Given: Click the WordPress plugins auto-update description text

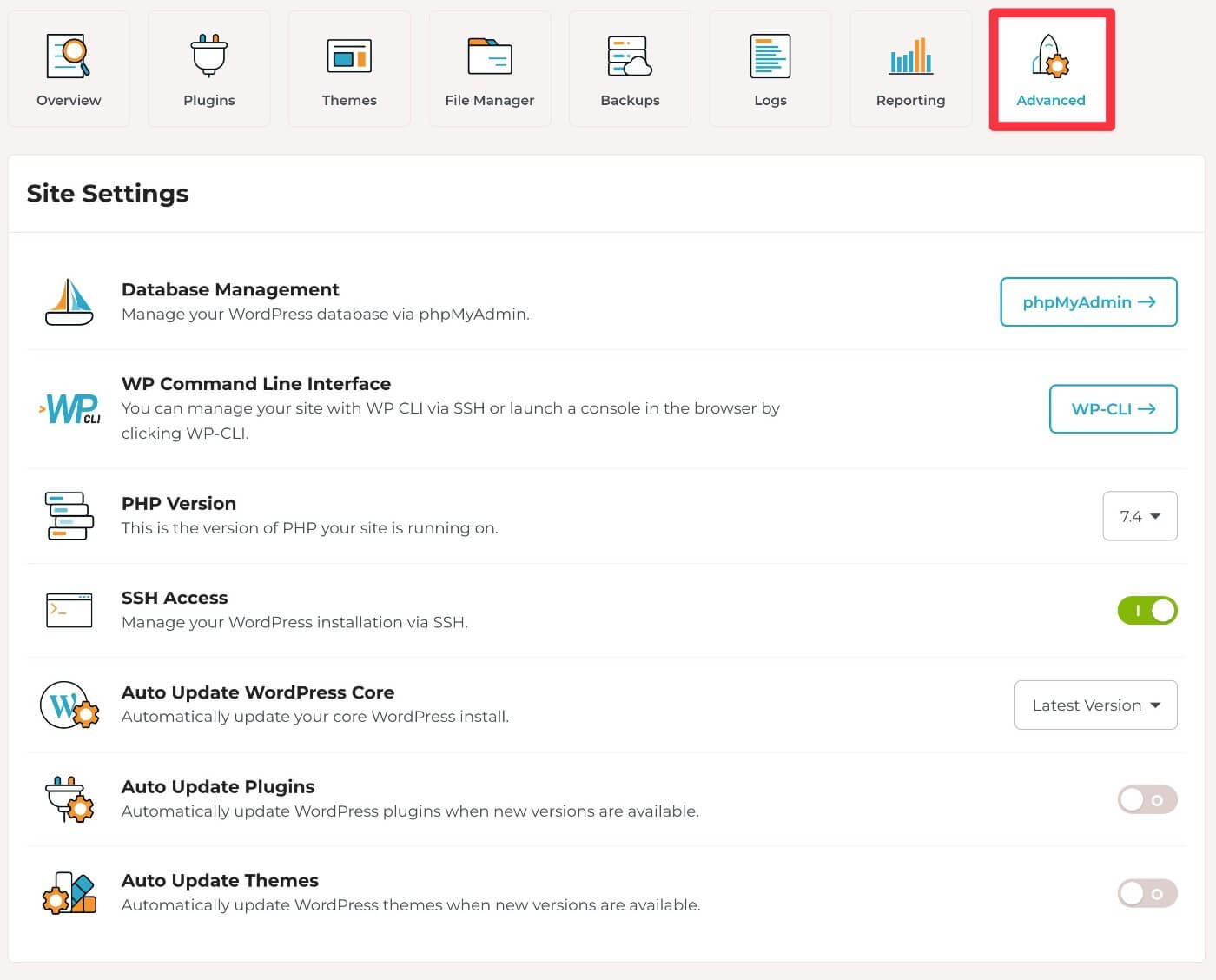Looking at the screenshot, I should 410,811.
